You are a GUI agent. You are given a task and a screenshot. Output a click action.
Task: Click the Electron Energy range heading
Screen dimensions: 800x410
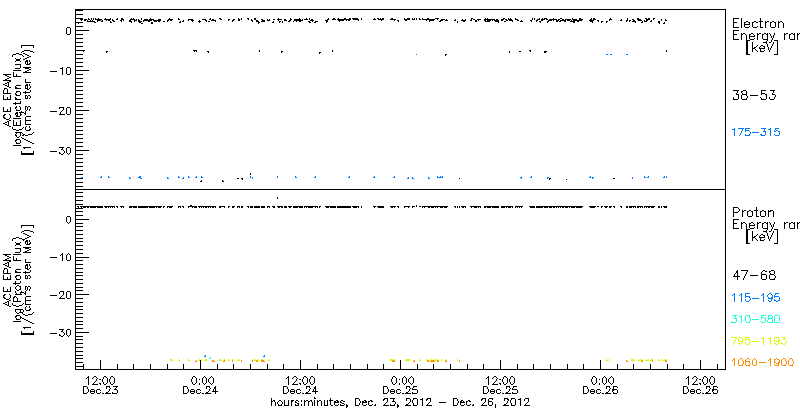(765, 36)
